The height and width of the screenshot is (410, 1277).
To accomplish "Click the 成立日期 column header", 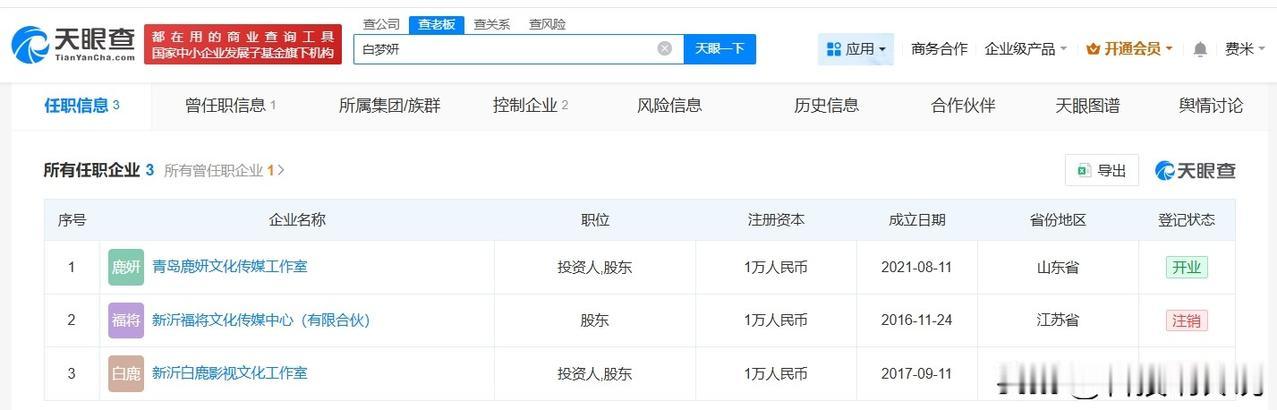I will point(917,220).
